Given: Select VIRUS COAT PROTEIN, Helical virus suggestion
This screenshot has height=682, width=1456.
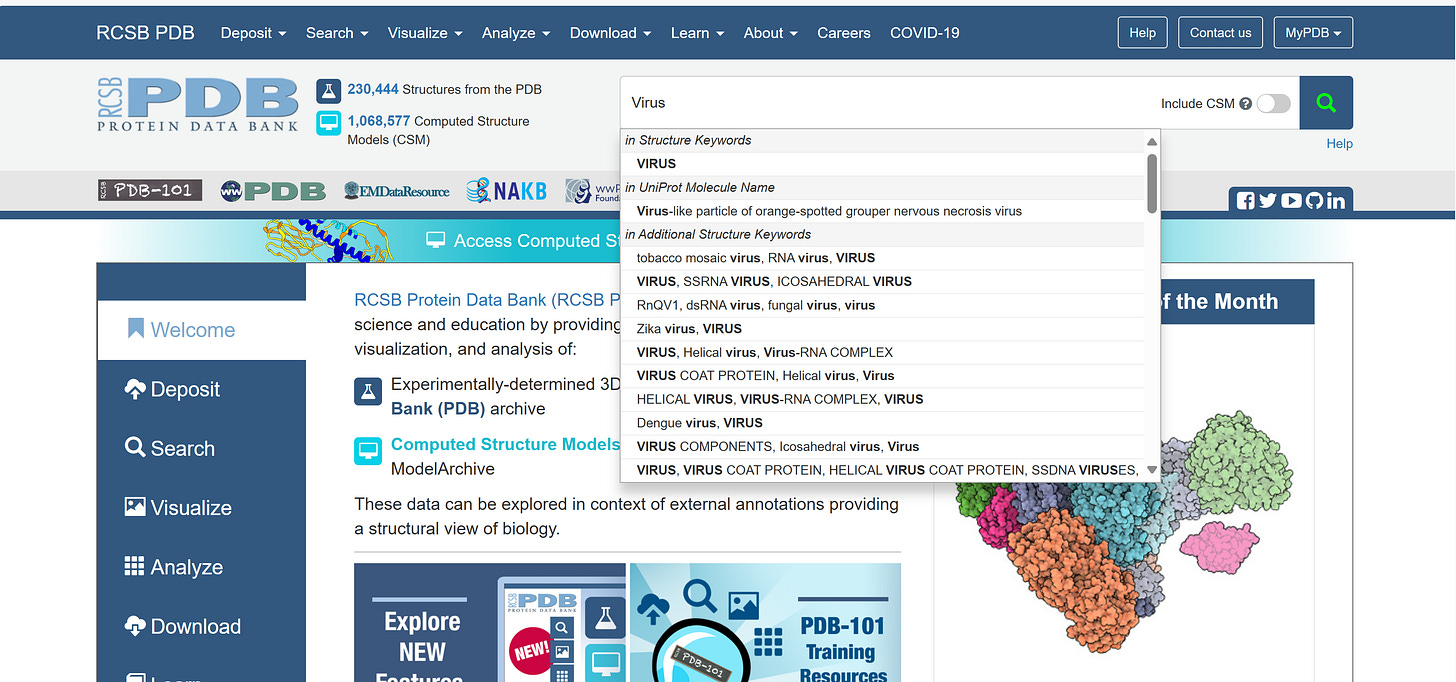Looking at the screenshot, I should 883,375.
